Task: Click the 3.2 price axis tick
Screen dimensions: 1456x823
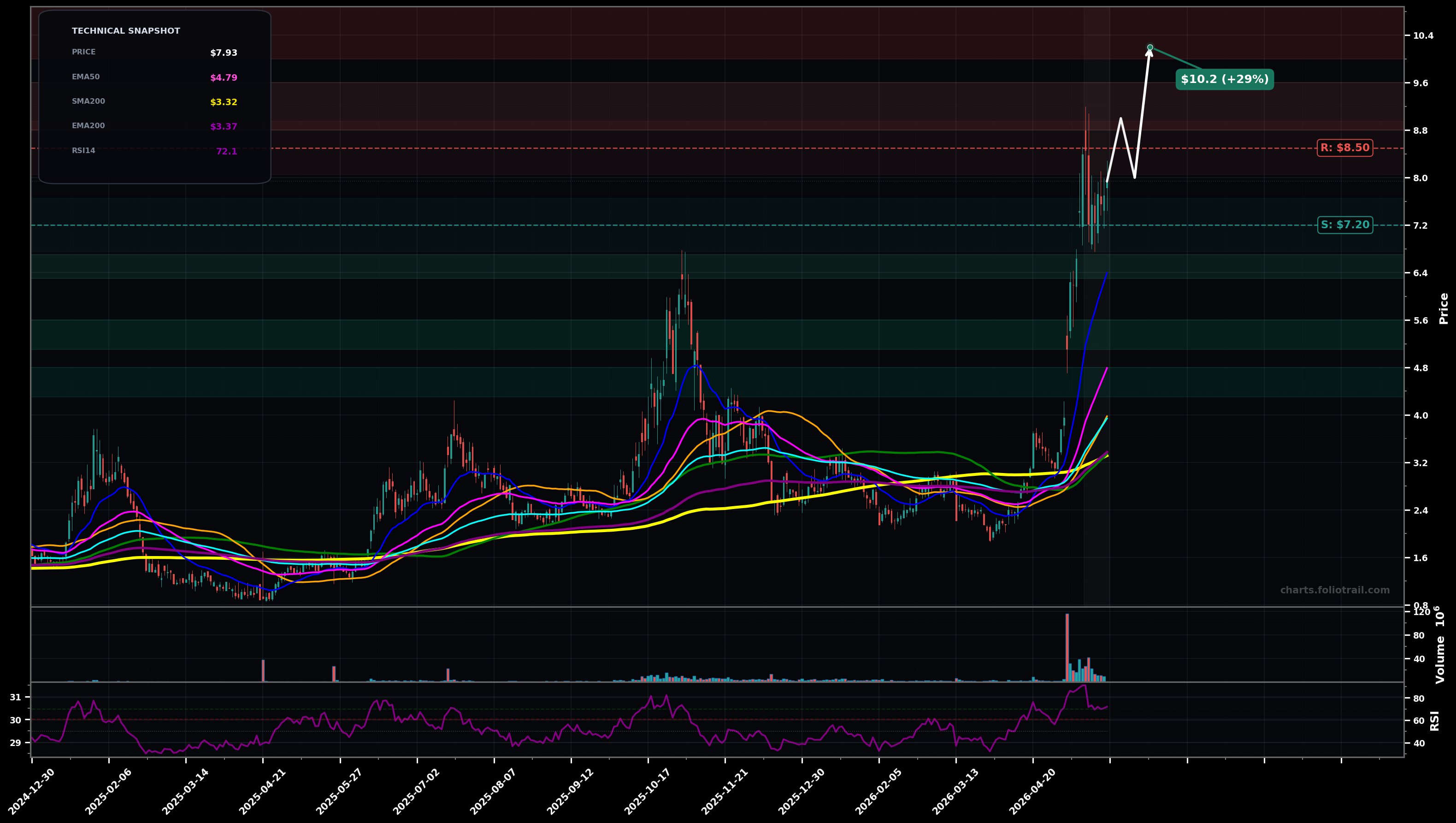Action: click(x=1421, y=463)
